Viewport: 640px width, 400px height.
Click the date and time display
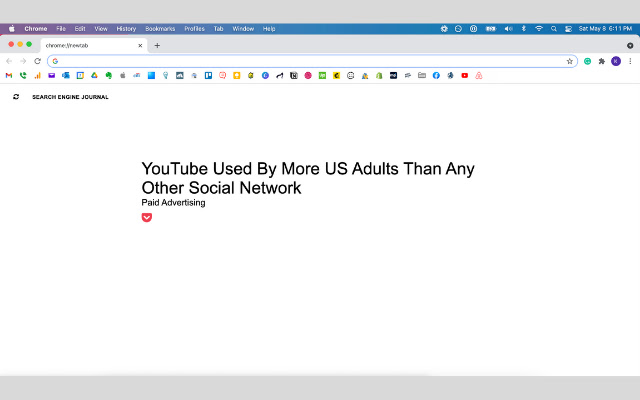click(x=605, y=29)
